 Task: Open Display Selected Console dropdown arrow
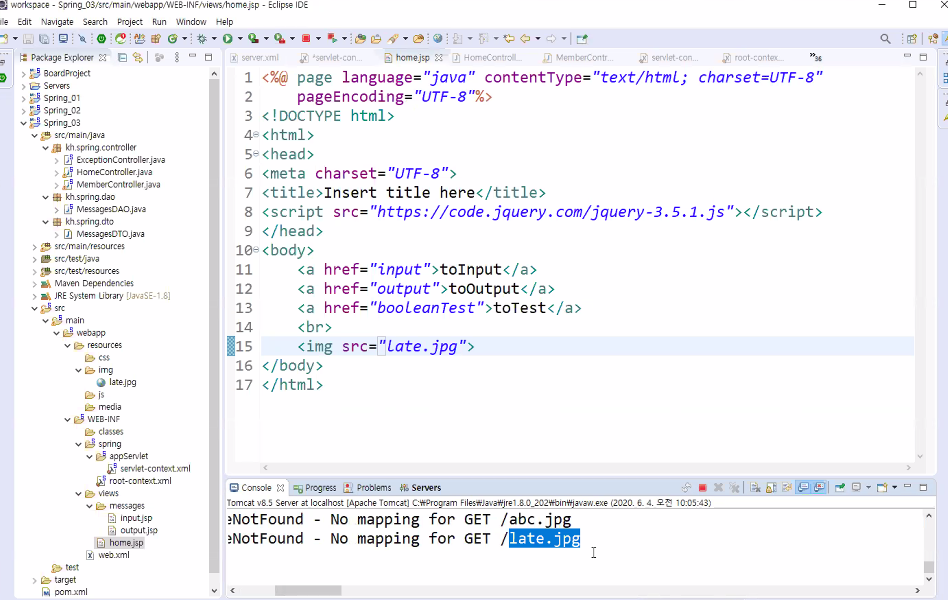click(x=868, y=488)
